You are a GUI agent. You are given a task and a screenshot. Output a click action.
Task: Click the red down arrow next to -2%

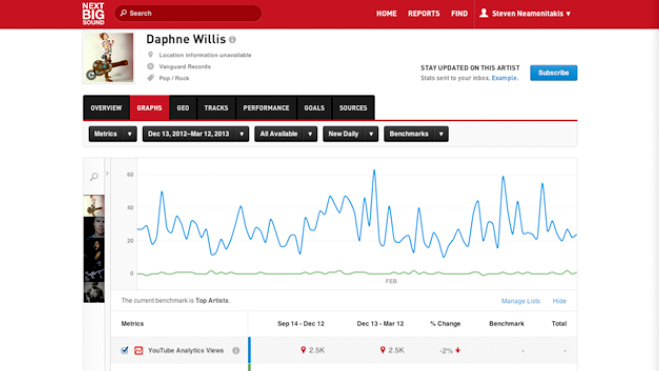tap(458, 350)
